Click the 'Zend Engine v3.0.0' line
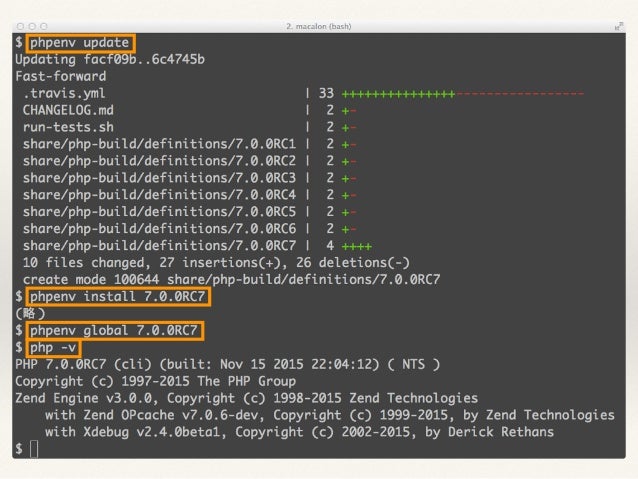The image size is (638, 479). tap(247, 398)
